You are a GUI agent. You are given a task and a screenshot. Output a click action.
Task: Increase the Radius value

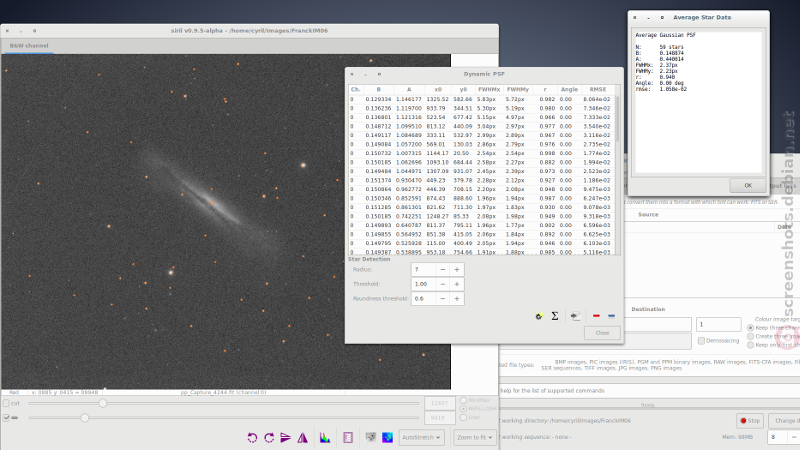pos(457,269)
